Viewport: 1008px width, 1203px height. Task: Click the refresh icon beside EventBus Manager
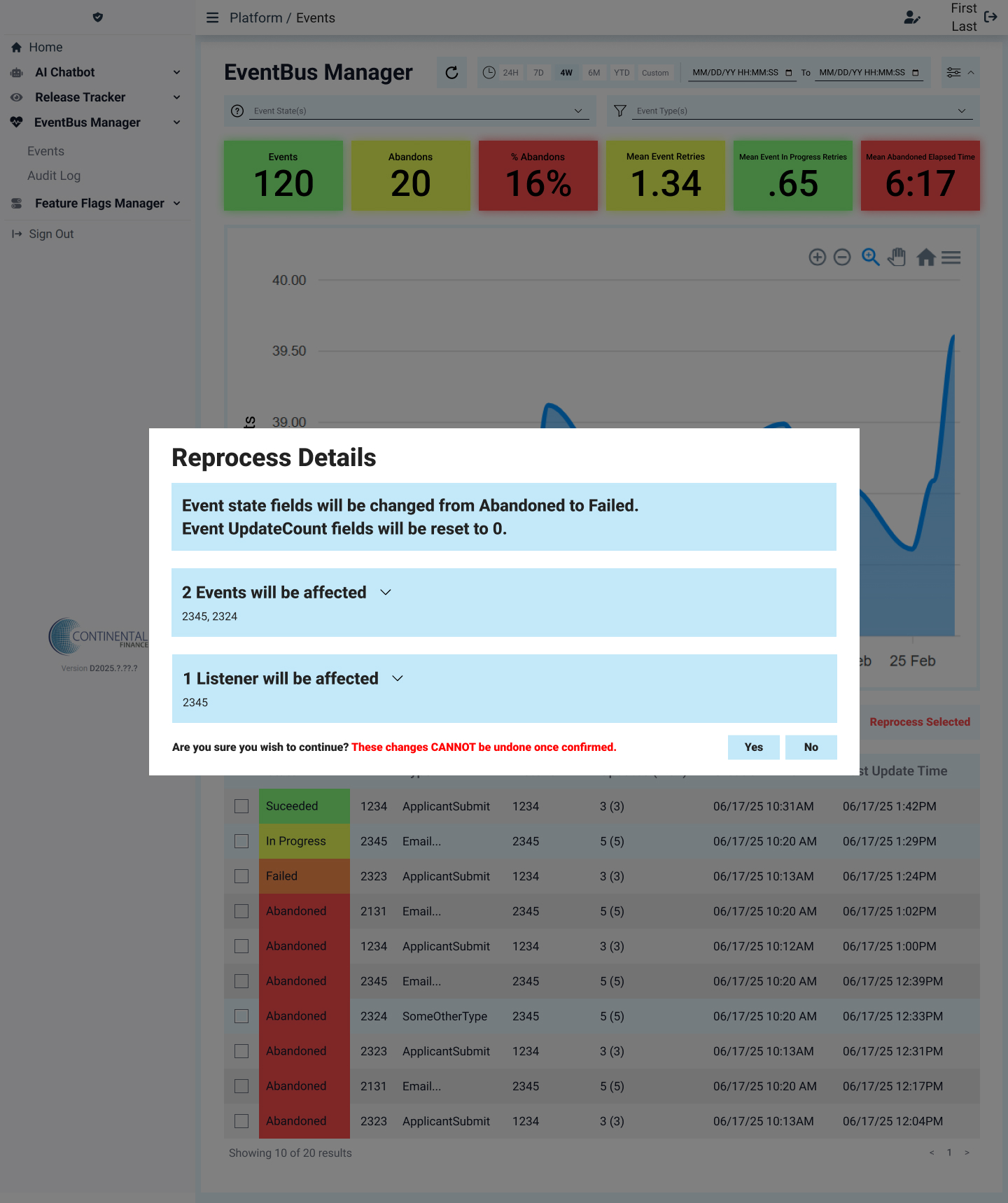[x=451, y=73]
